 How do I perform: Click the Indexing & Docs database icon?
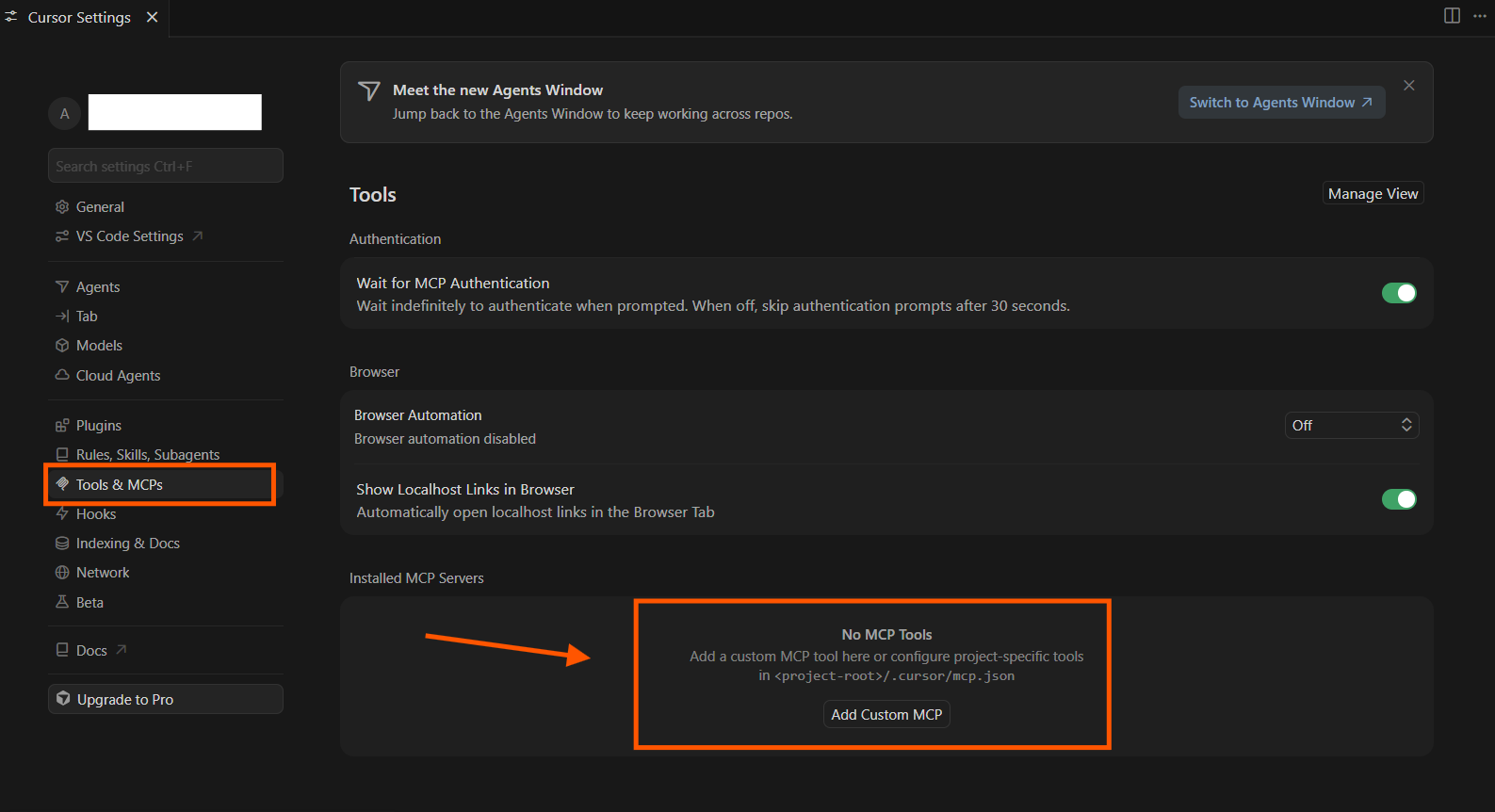coord(62,544)
